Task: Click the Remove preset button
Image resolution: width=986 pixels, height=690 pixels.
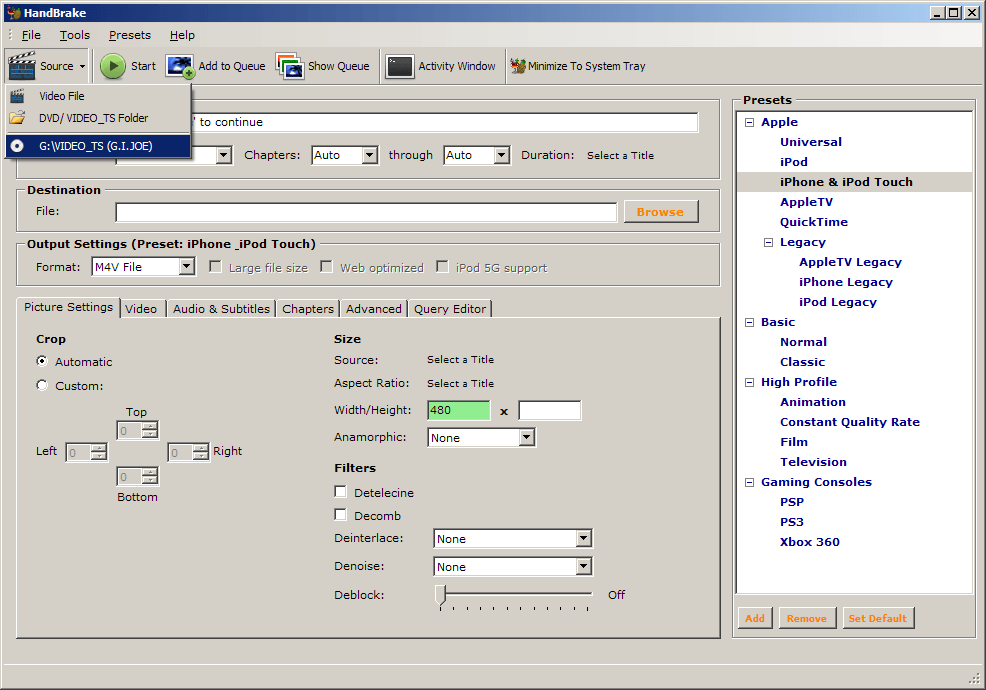Action: click(807, 618)
